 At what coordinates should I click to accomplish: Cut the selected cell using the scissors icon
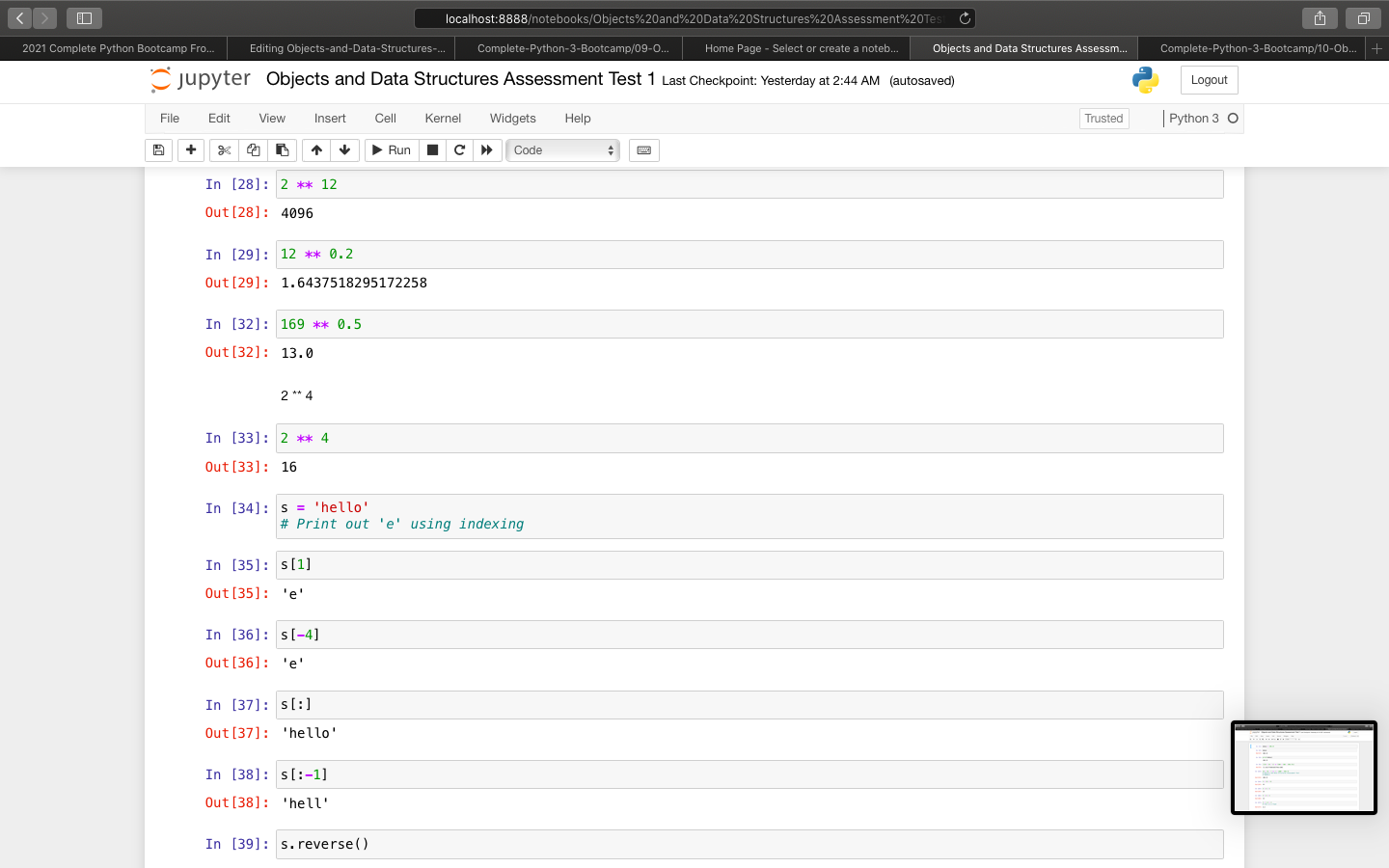[x=223, y=149]
